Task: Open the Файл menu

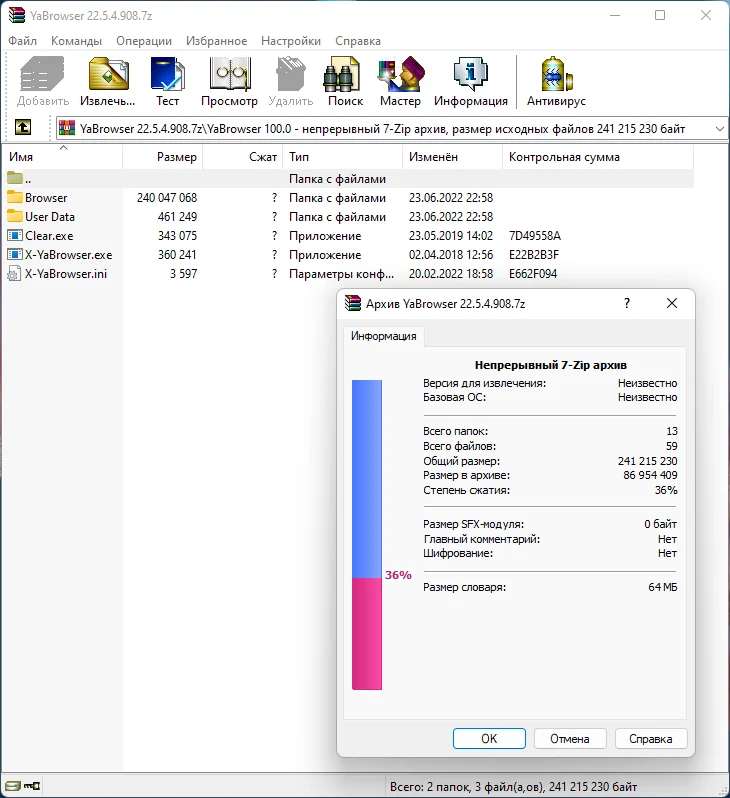Action: pos(22,41)
